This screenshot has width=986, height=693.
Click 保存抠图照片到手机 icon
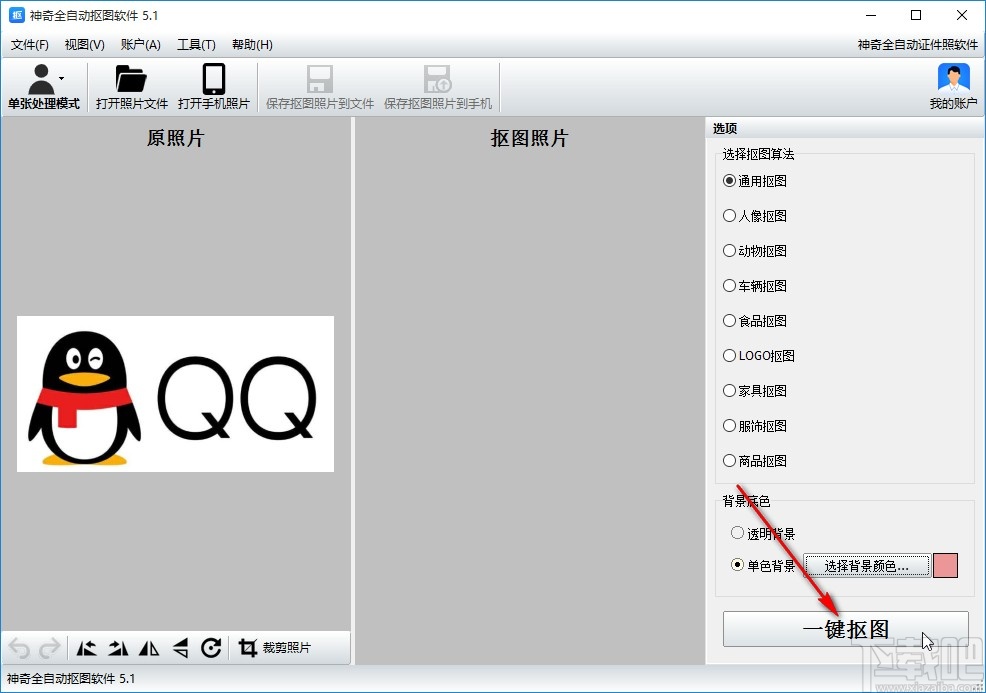[438, 79]
